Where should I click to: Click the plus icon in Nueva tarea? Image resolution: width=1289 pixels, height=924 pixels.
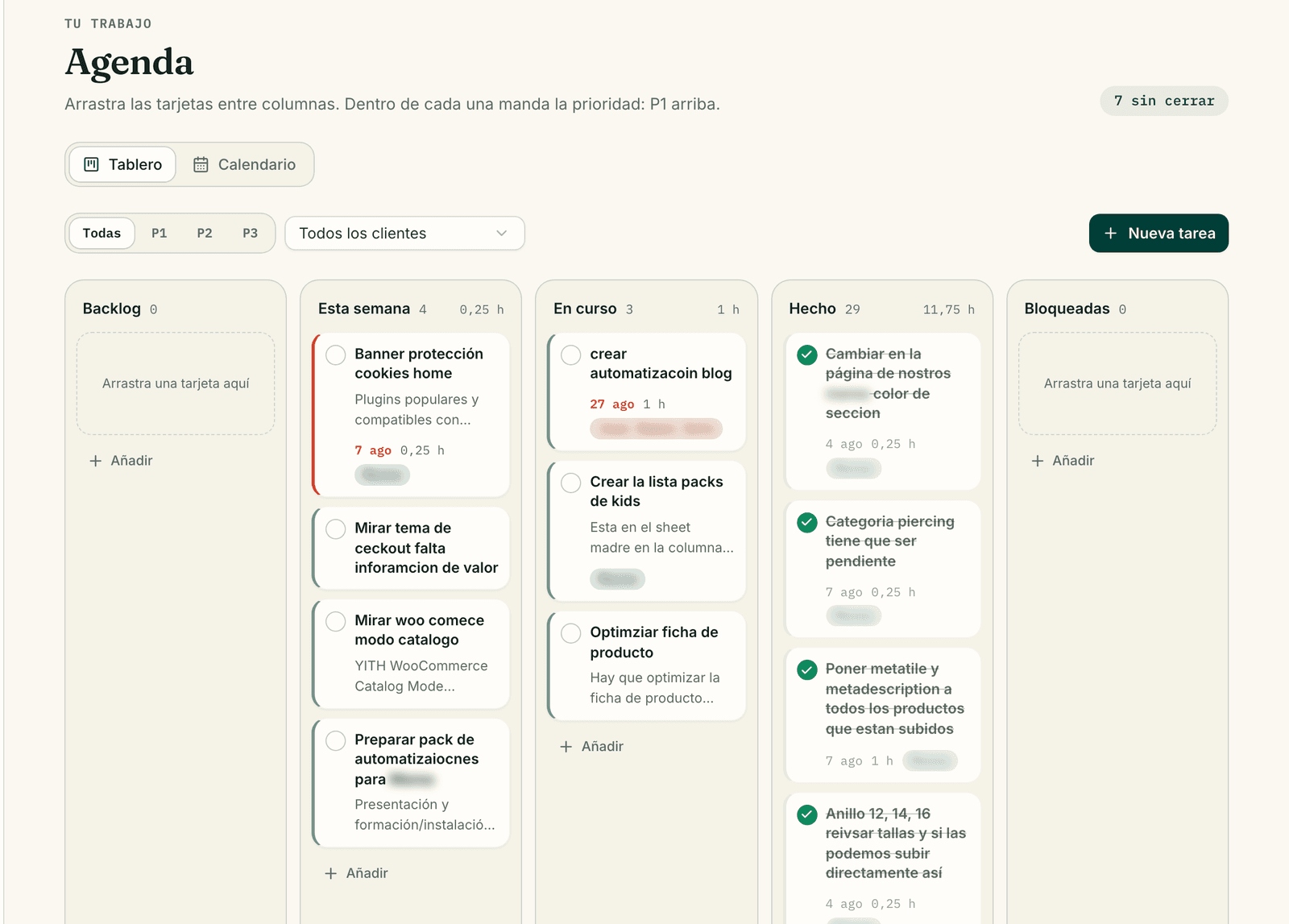point(1111,233)
